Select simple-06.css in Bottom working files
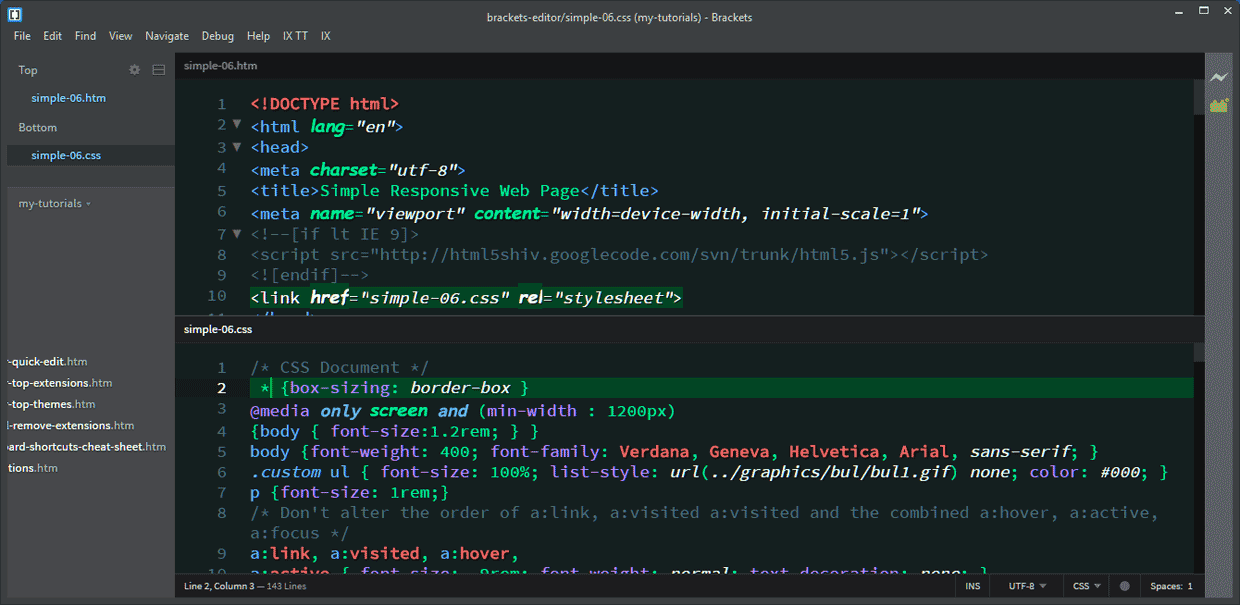This screenshot has width=1240, height=605. [x=66, y=156]
